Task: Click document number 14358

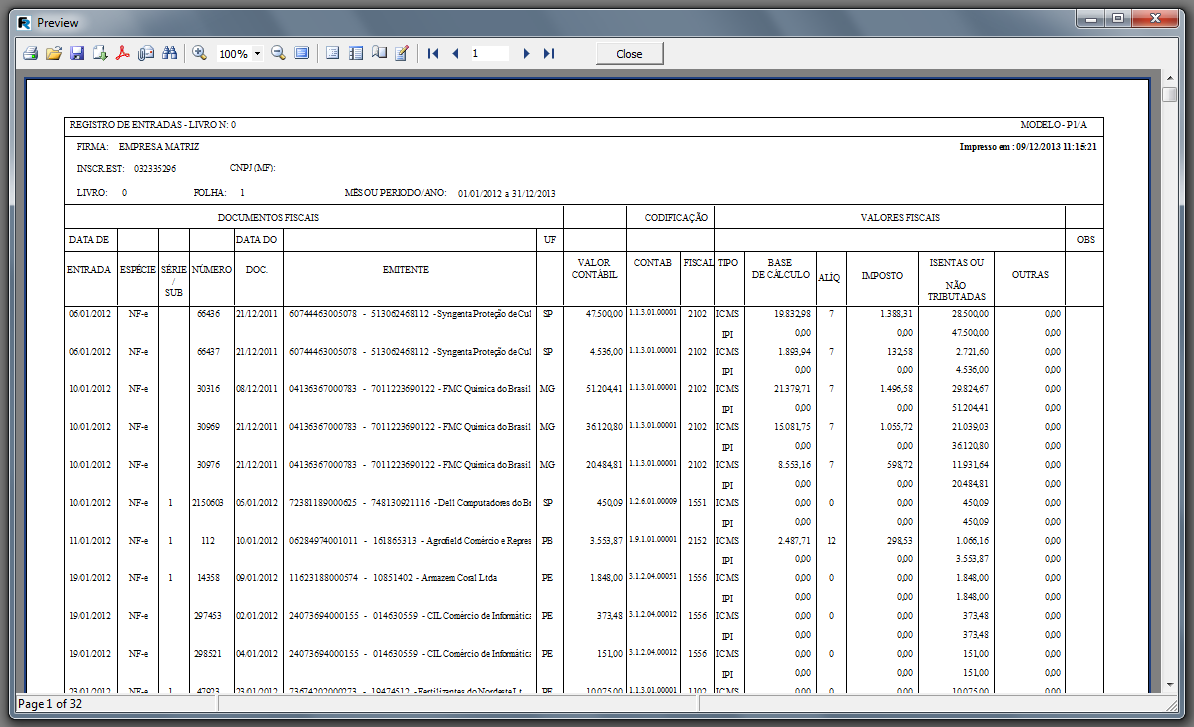Action: (x=208, y=578)
